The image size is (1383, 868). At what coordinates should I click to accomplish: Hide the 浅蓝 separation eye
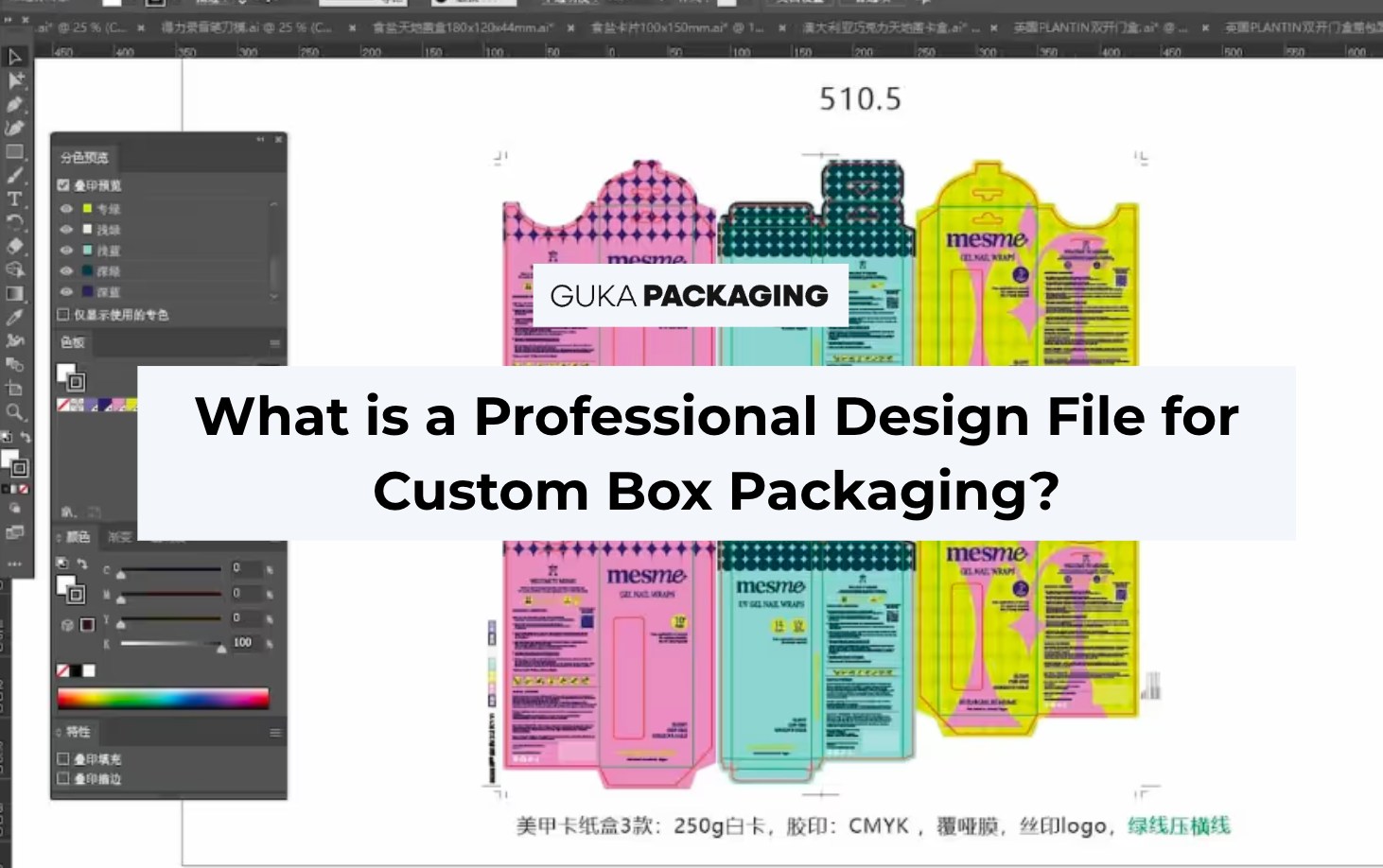pyautogui.click(x=66, y=250)
